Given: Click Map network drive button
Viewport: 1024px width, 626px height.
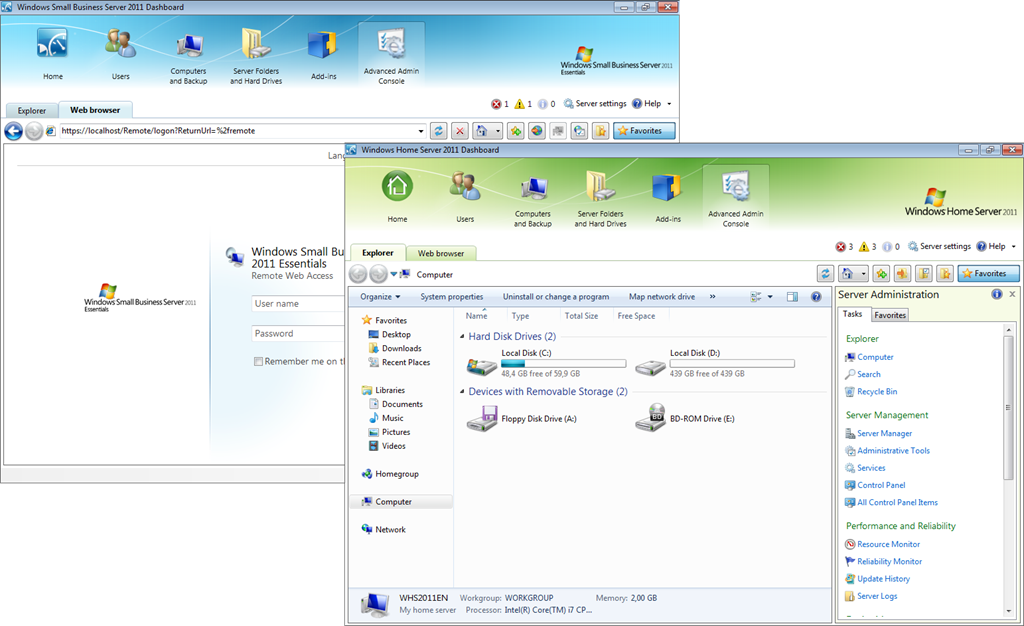Looking at the screenshot, I should pos(661,297).
